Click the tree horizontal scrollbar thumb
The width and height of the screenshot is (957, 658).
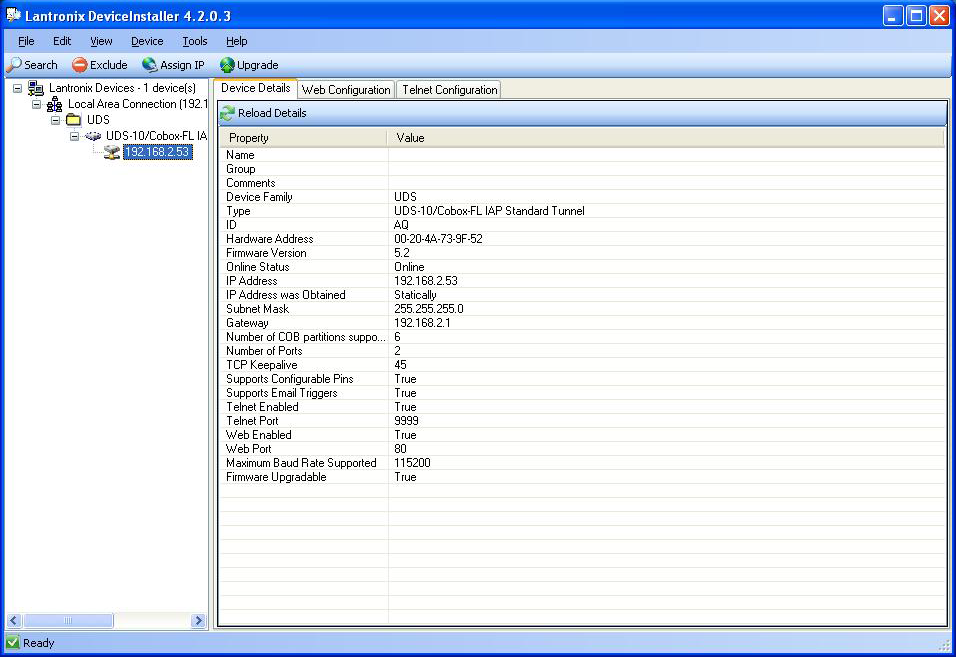coord(68,621)
